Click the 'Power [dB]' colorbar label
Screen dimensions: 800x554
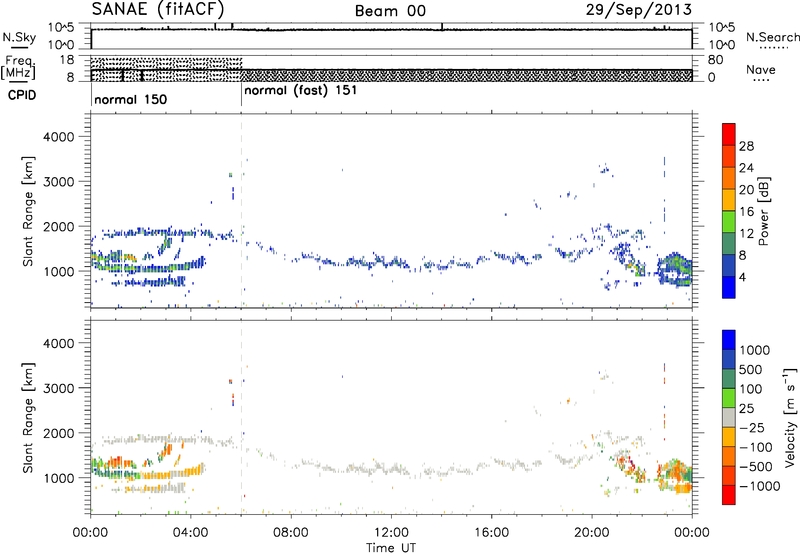point(763,211)
